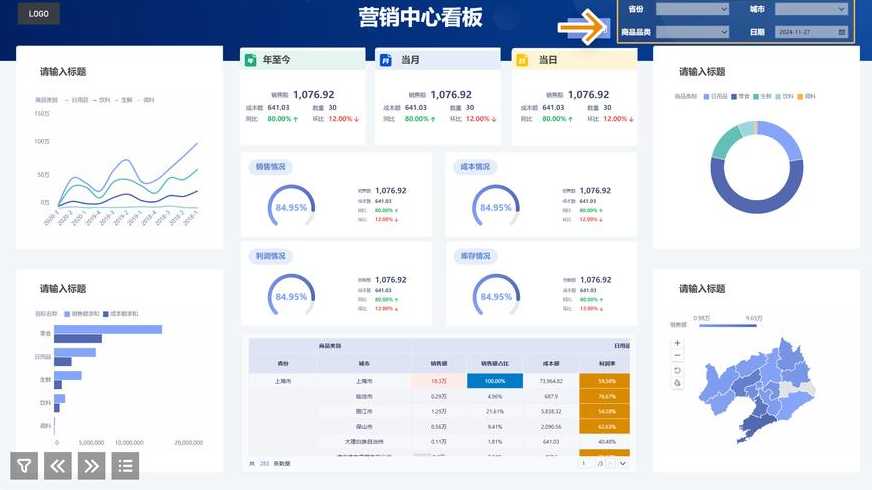This screenshot has height=490, width=872.
Task: Reset the map view with the restore icon
Action: point(677,370)
